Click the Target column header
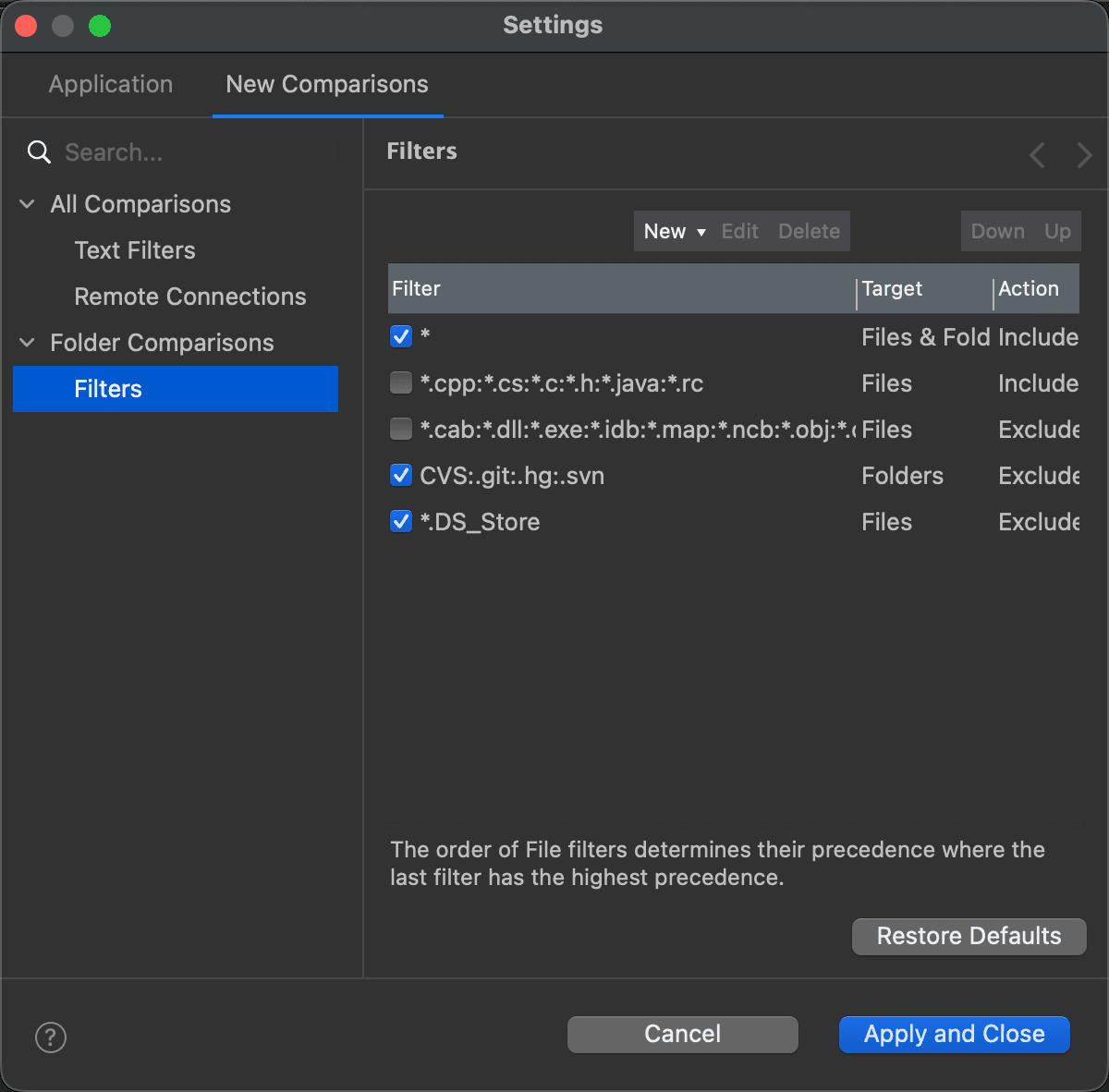 click(x=925, y=288)
